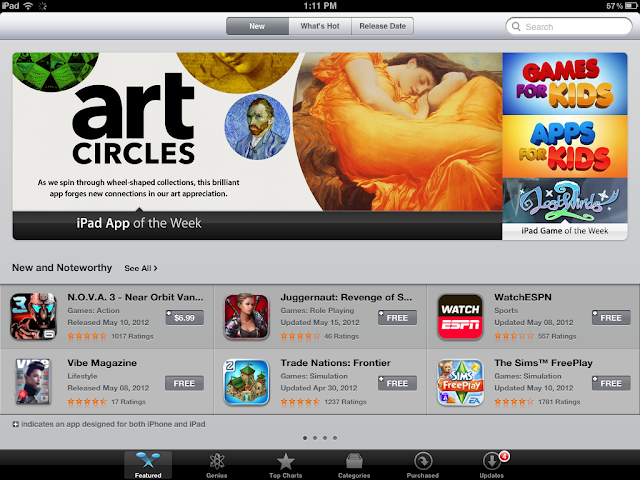
Task: Open Updates with red badge
Action: click(492, 464)
